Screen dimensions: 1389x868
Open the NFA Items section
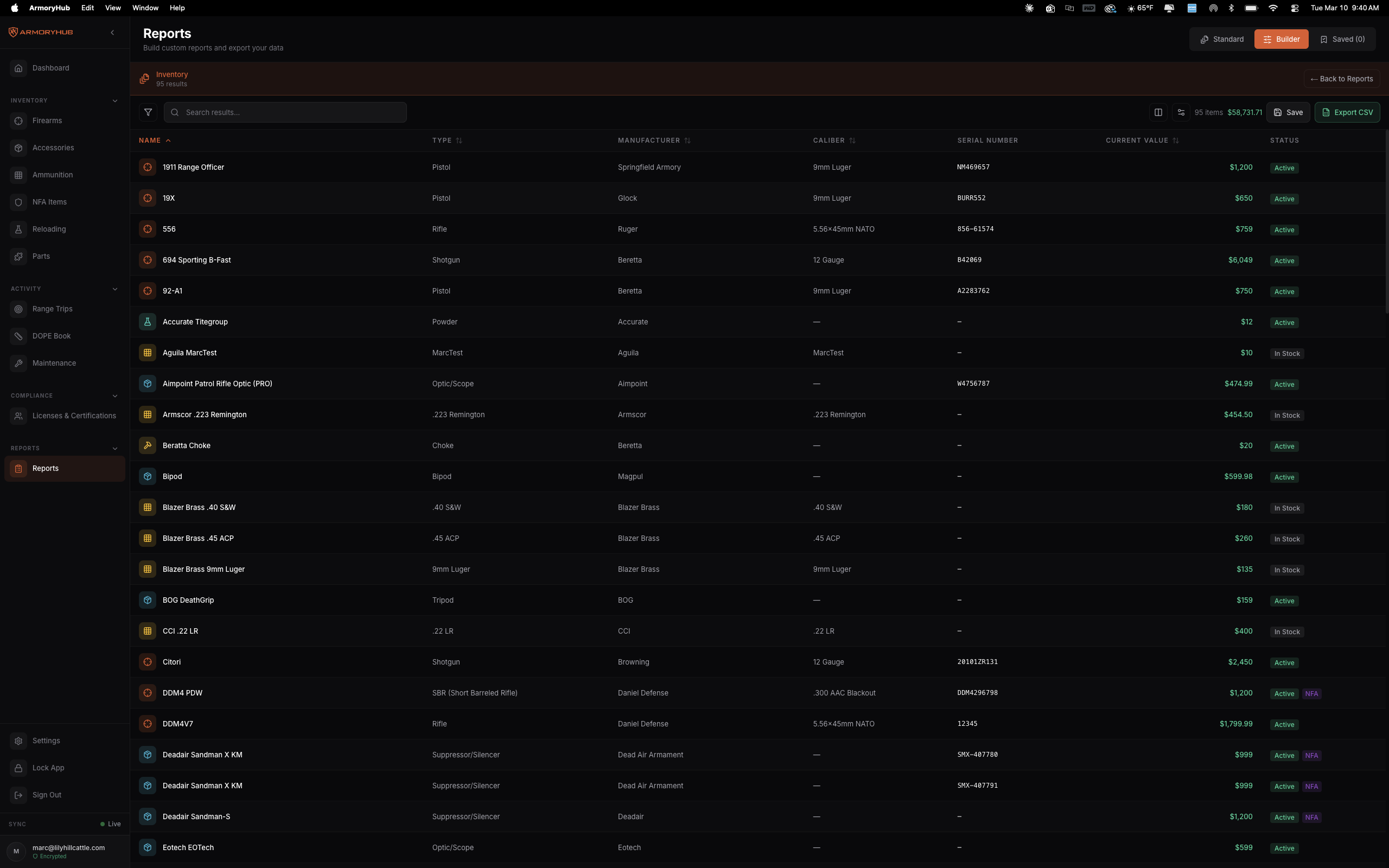tap(49, 201)
